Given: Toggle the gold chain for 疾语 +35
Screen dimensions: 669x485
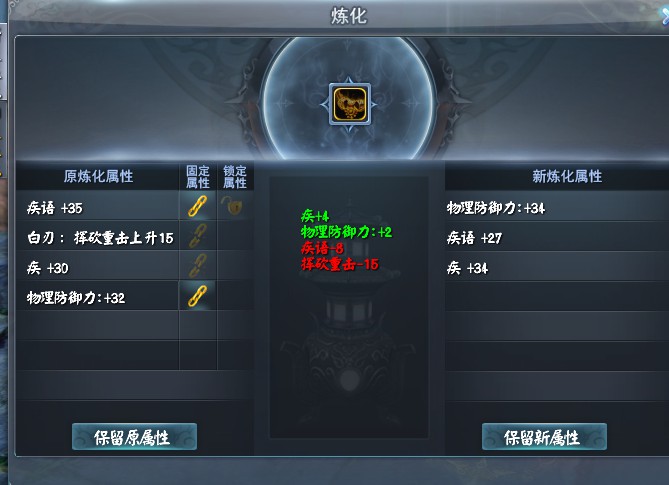Looking at the screenshot, I should 198,206.
